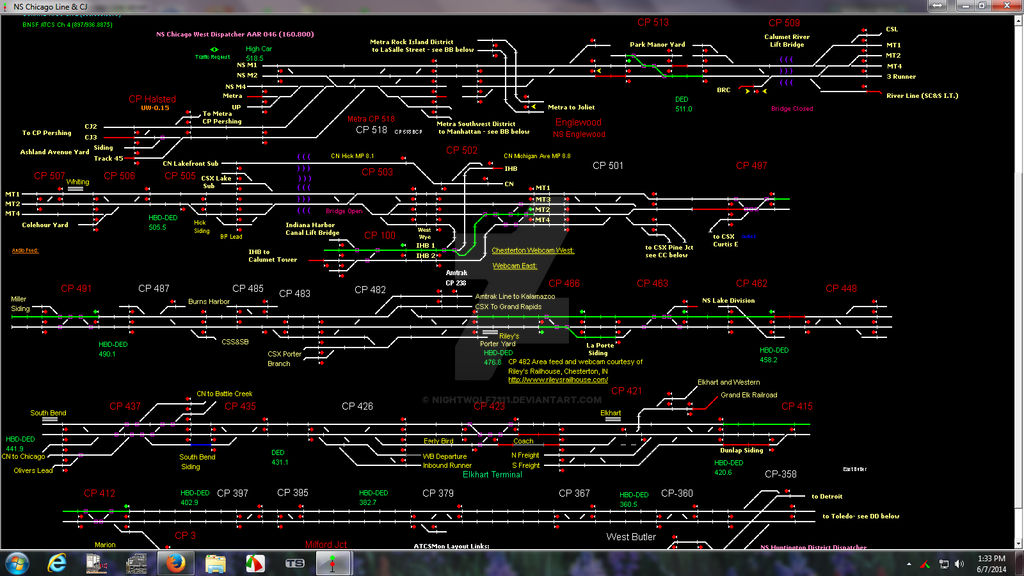Click the CP 502 label
Viewport: 1024px width, 576px height.
tap(462, 150)
